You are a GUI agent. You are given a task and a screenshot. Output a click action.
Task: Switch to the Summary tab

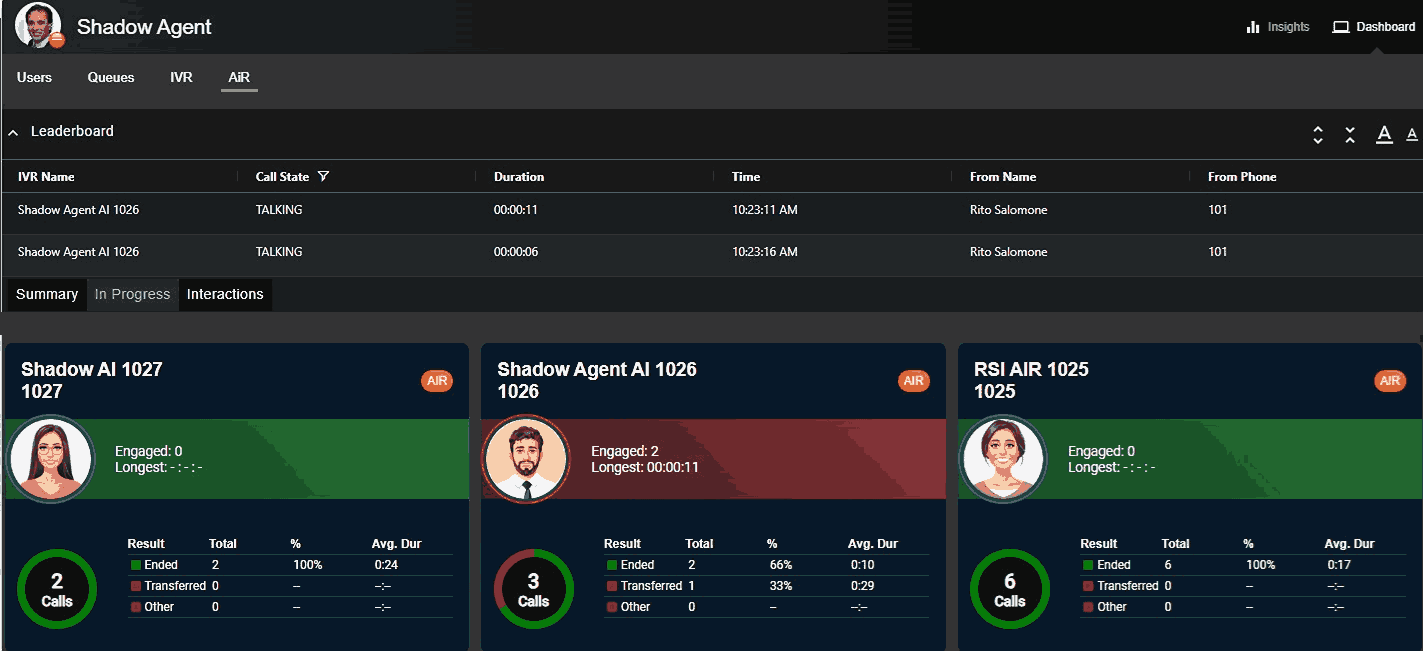pyautogui.click(x=47, y=294)
